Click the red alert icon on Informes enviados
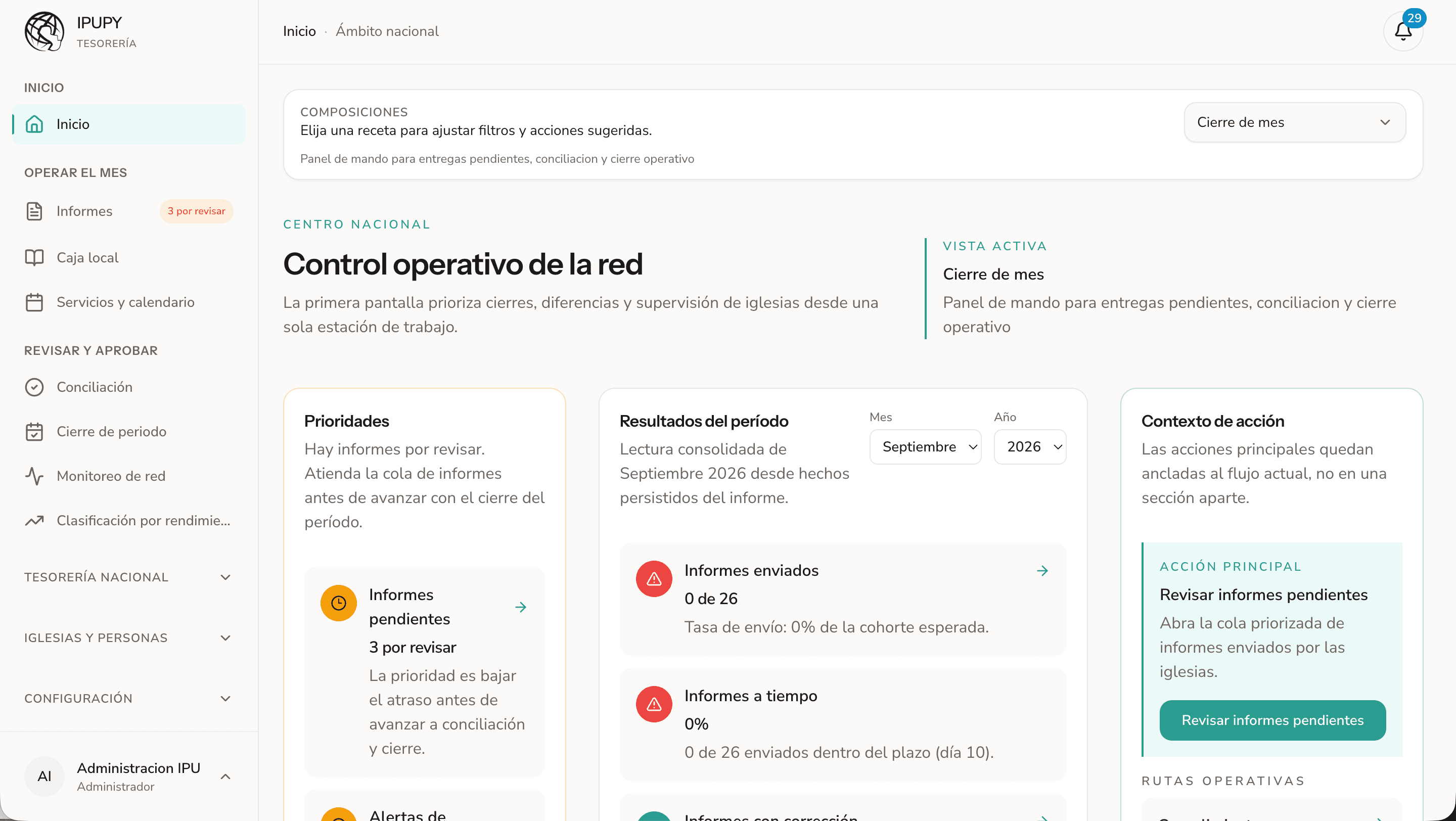1456x821 pixels. coord(654,579)
